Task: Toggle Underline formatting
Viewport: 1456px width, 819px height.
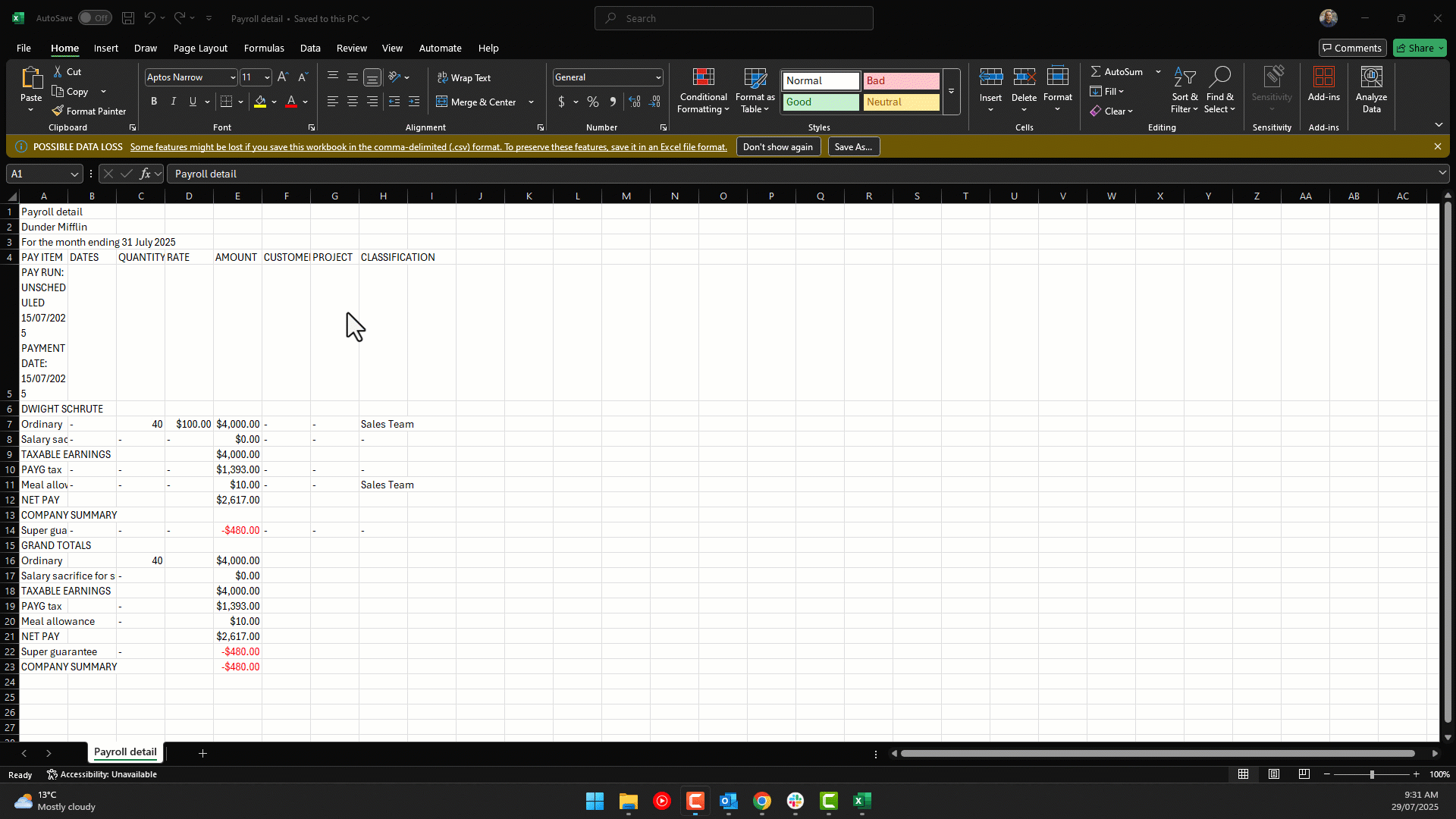Action: (193, 102)
